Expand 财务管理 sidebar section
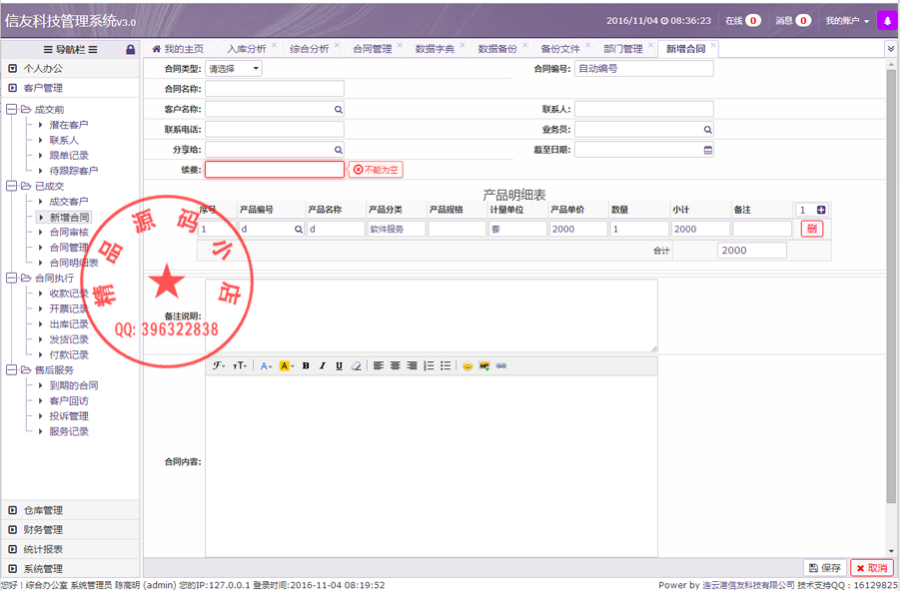Viewport: 900px width, 591px height. tap(70, 530)
